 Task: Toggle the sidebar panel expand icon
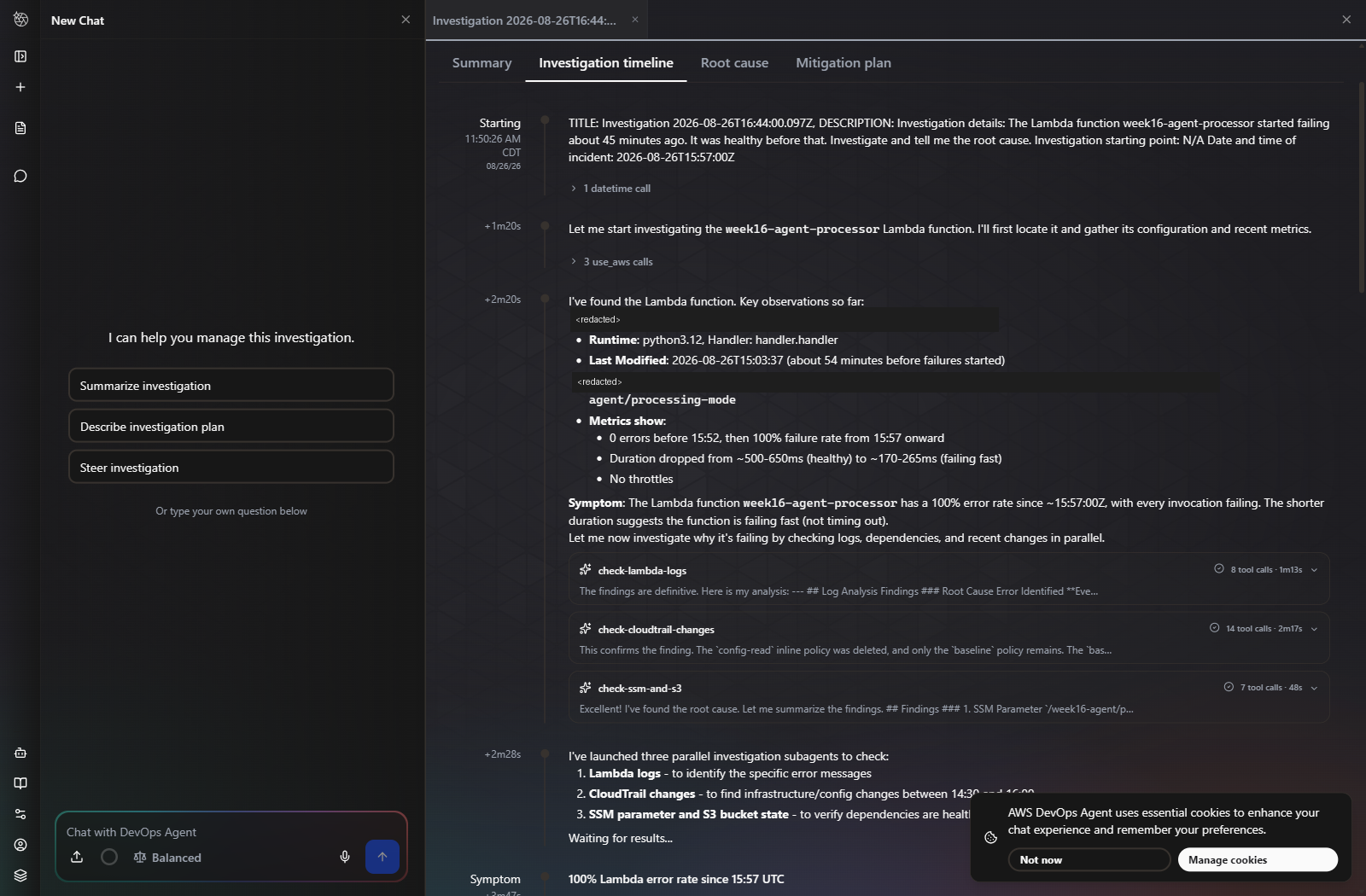tap(20, 56)
